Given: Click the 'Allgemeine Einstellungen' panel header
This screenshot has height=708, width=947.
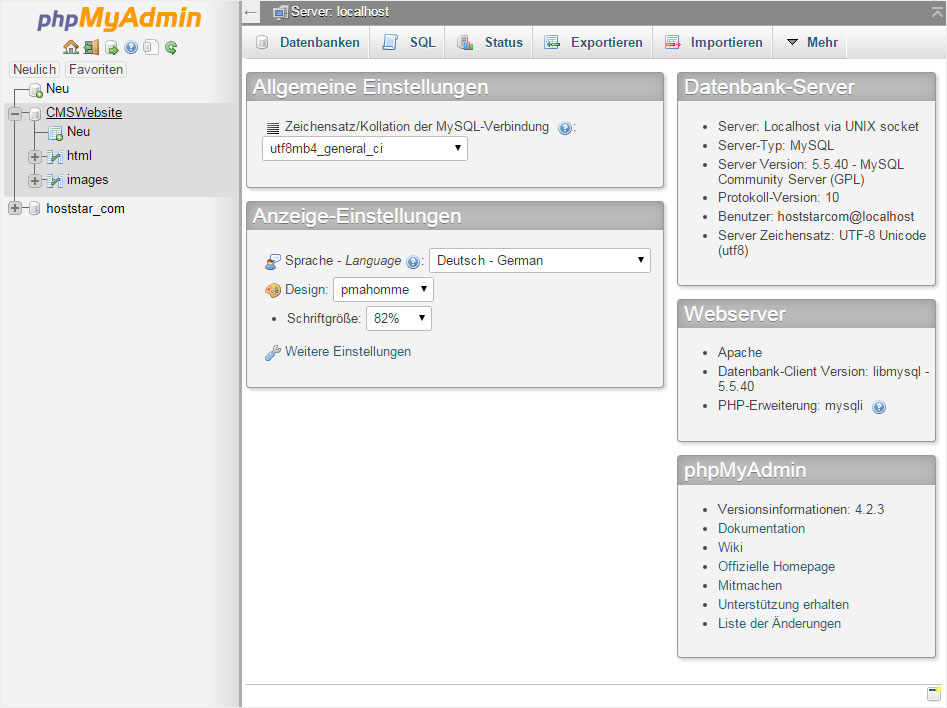Looking at the screenshot, I should 455,87.
